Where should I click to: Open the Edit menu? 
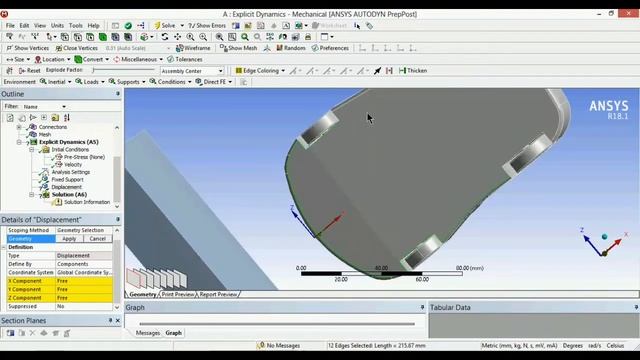(x=24, y=25)
